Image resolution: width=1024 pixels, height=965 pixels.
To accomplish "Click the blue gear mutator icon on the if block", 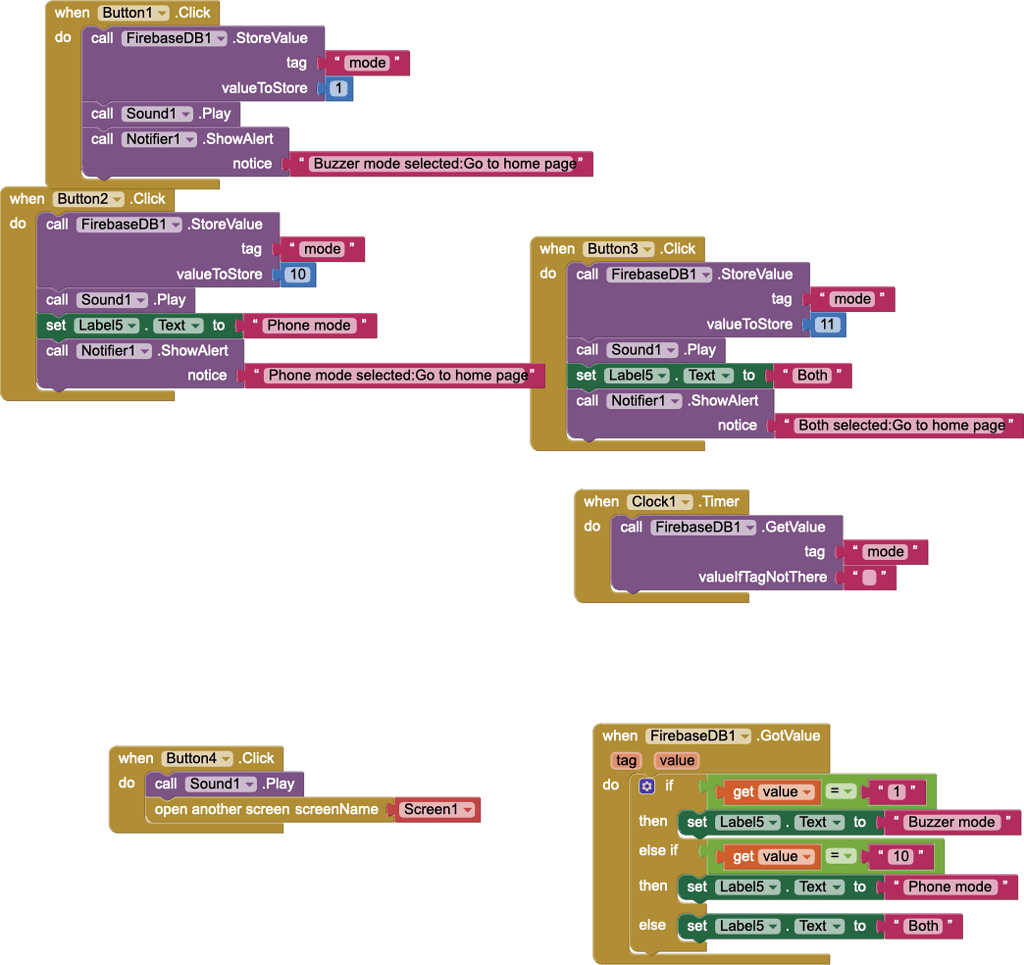I will (647, 786).
